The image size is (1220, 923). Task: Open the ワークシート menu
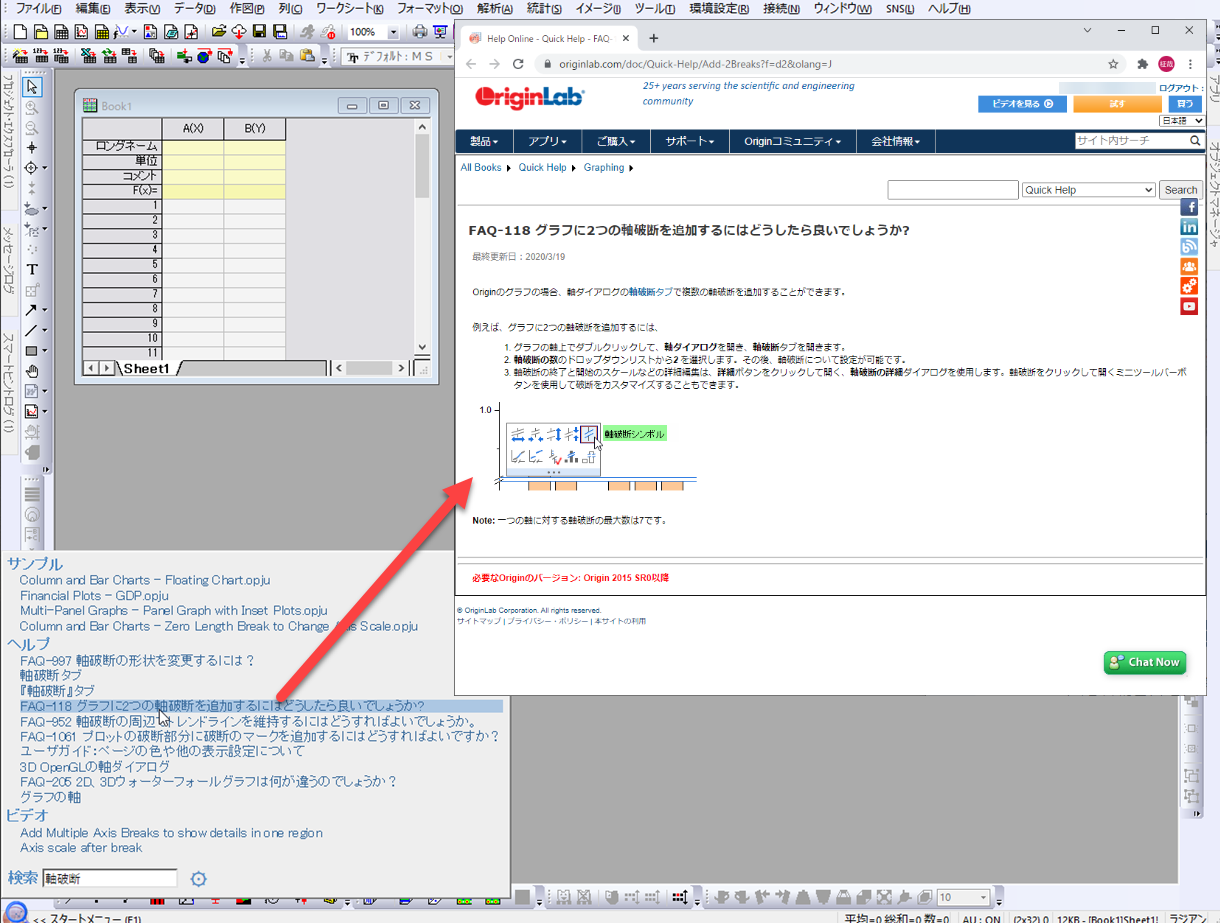click(x=349, y=8)
